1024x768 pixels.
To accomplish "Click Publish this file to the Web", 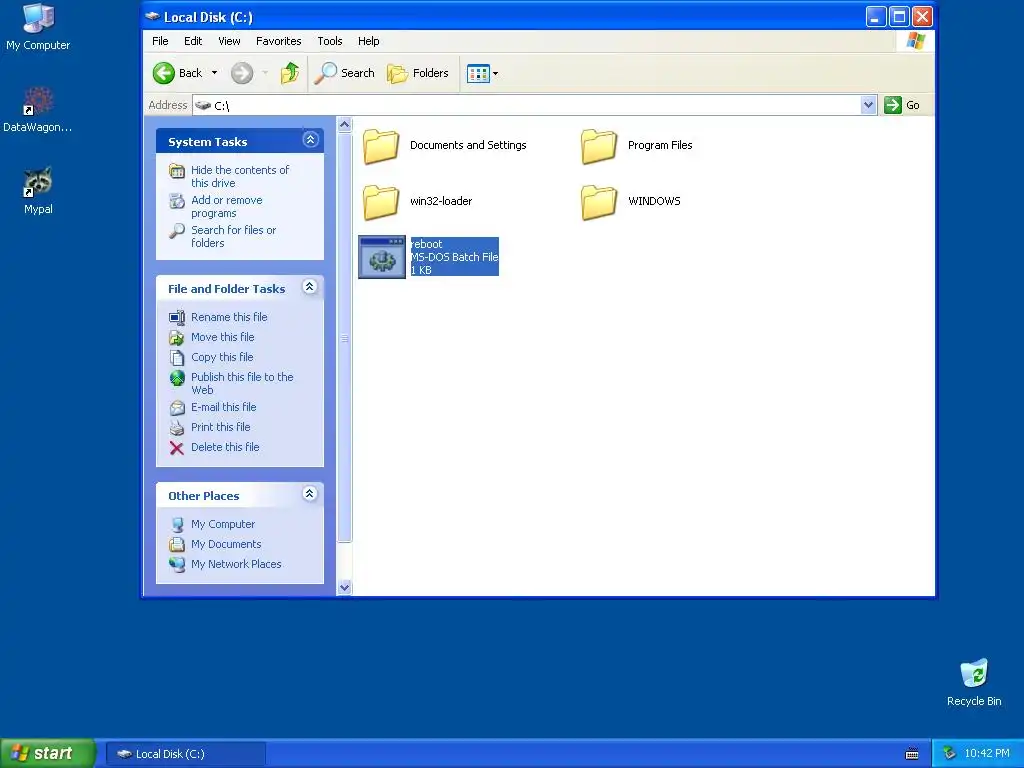I will pos(242,383).
